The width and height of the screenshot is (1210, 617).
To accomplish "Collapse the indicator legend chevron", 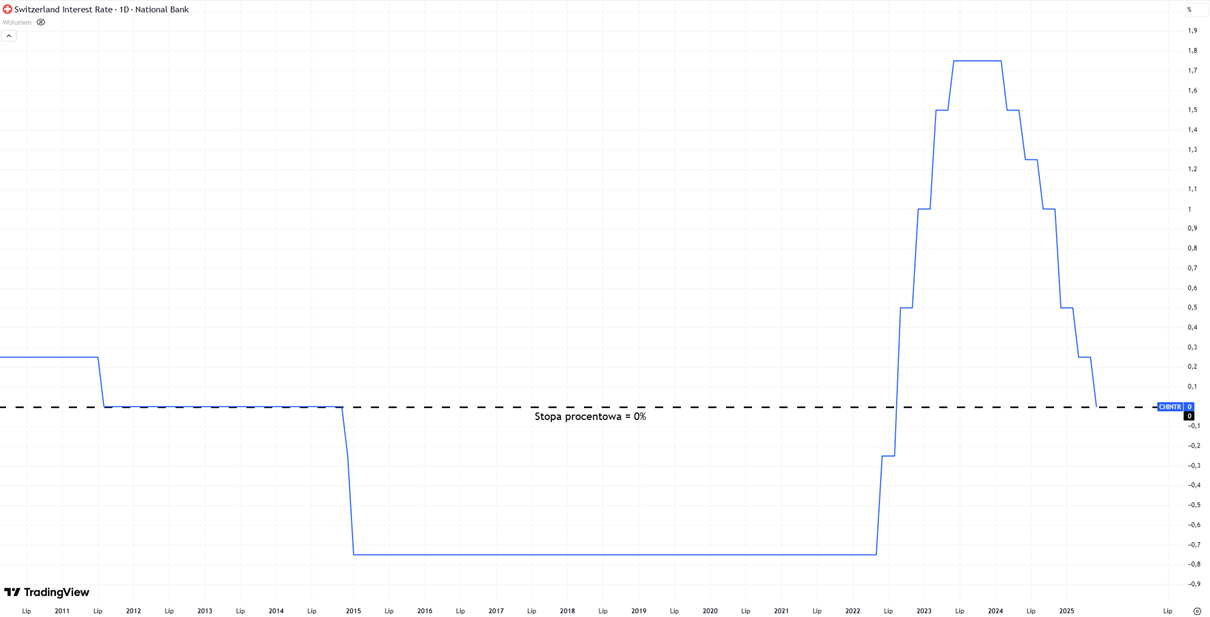I will [x=9, y=36].
